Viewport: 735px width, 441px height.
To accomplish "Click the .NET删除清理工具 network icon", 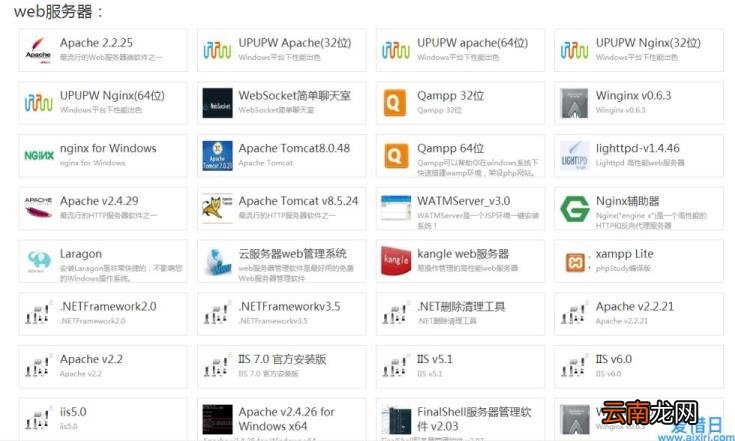I will click(395, 314).
